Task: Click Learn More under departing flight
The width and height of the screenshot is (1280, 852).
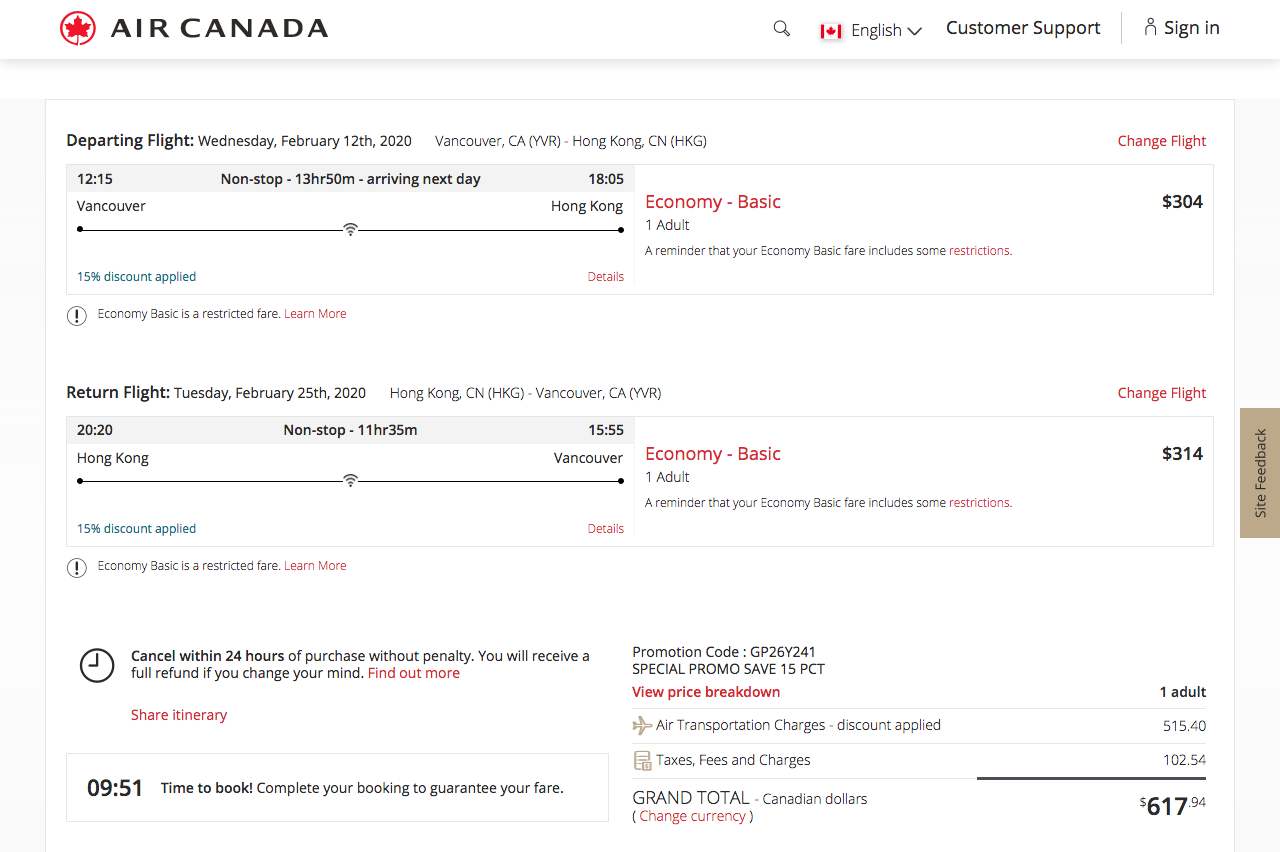Action: pyautogui.click(x=315, y=314)
